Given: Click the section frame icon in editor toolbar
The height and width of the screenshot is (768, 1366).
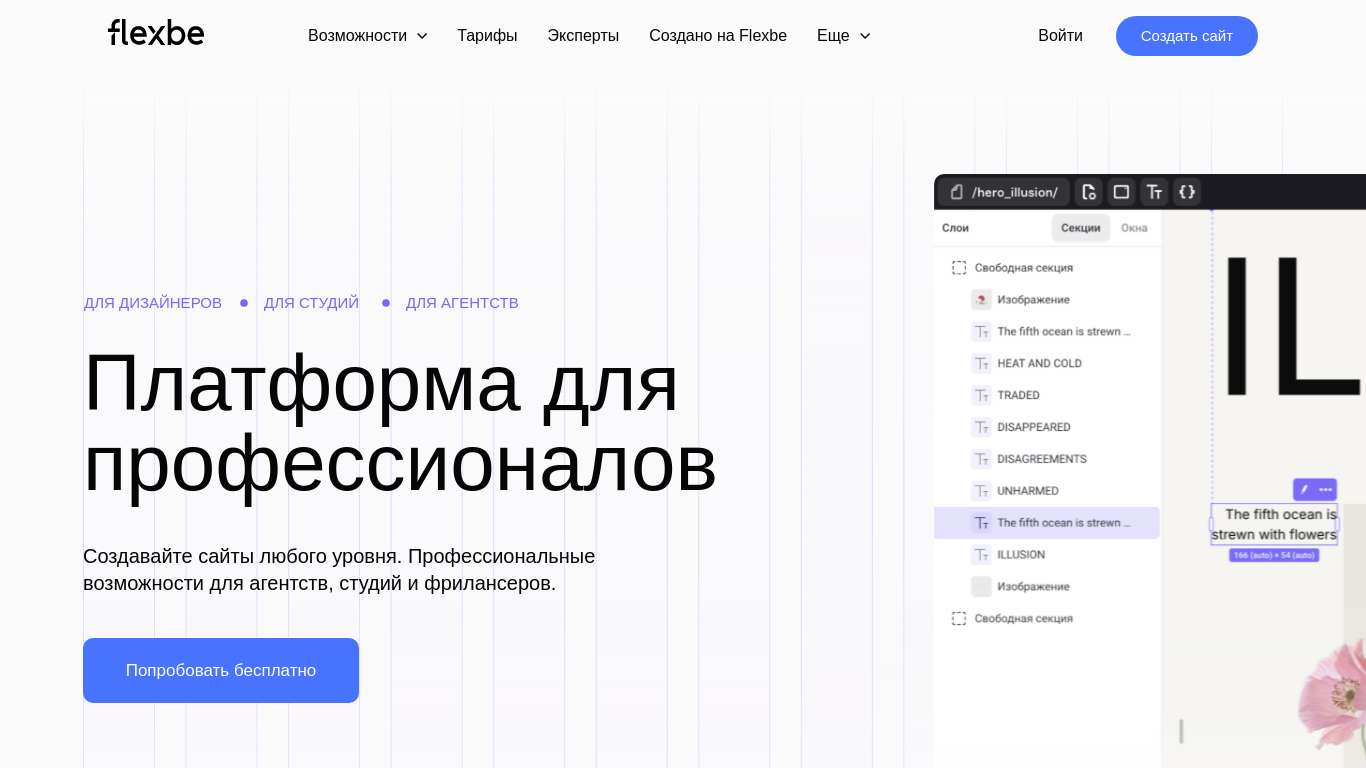Looking at the screenshot, I should point(1121,192).
